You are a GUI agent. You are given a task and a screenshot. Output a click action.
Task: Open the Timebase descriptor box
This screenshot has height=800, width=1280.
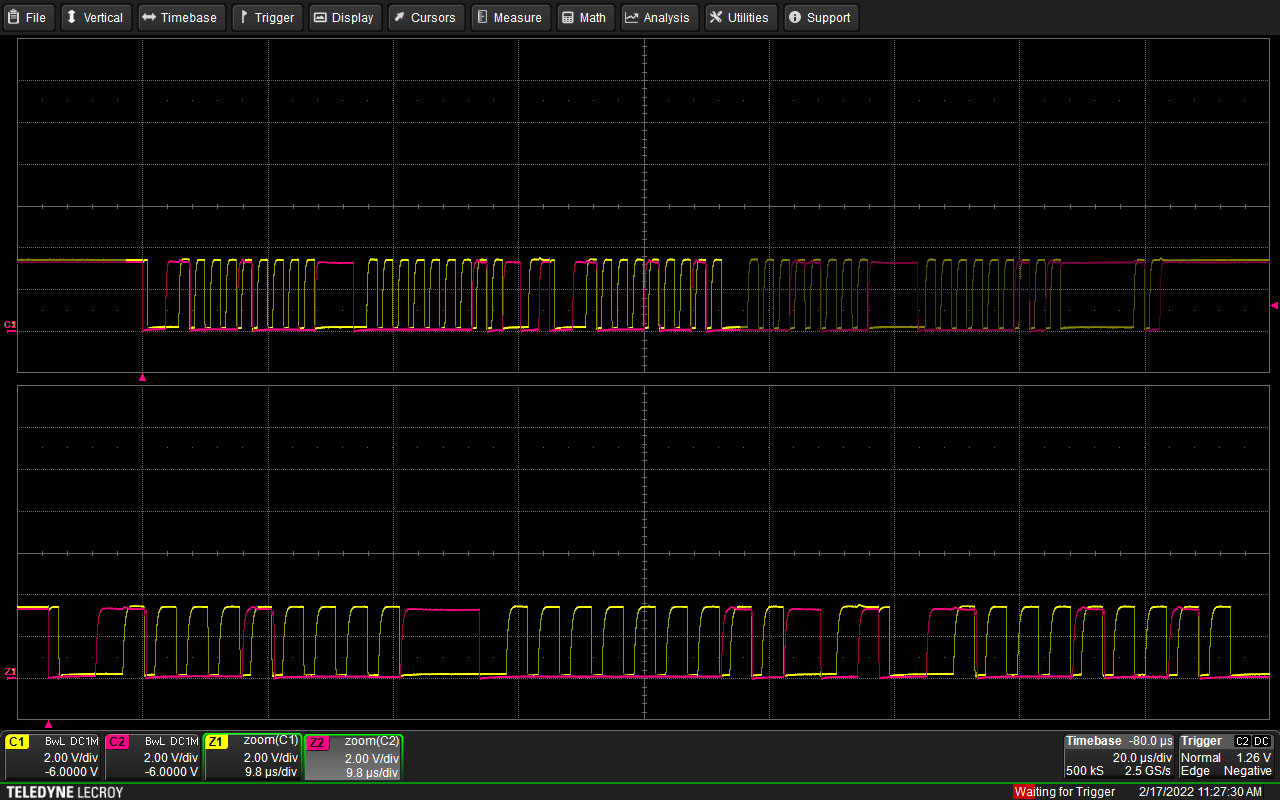tap(1118, 757)
